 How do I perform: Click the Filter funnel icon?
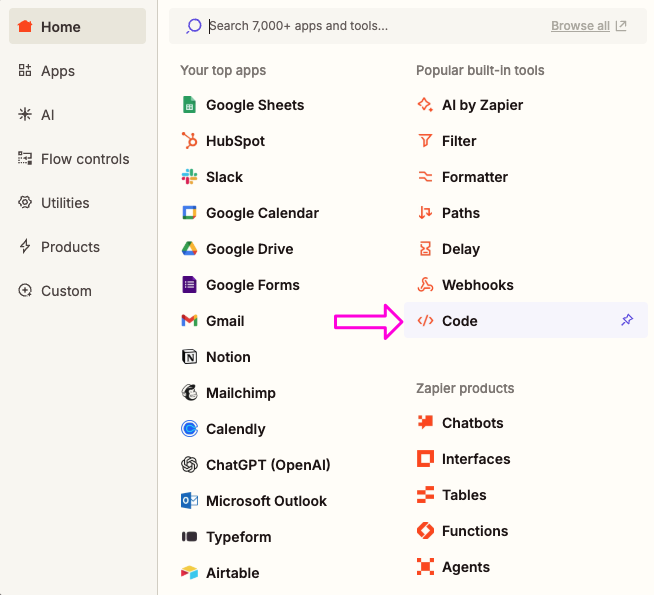[x=425, y=141]
